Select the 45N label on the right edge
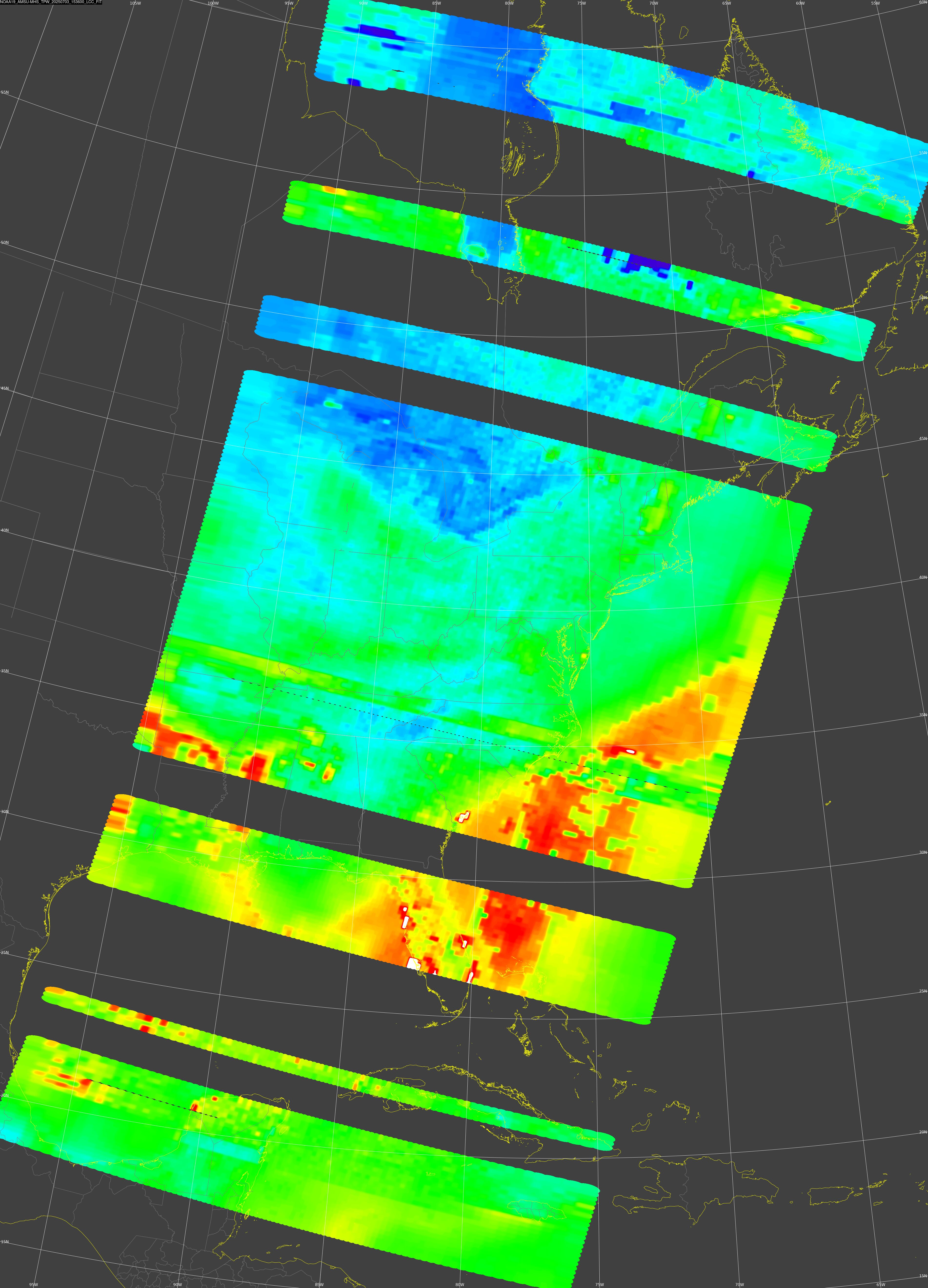The width and height of the screenshot is (928, 1288). (x=923, y=438)
